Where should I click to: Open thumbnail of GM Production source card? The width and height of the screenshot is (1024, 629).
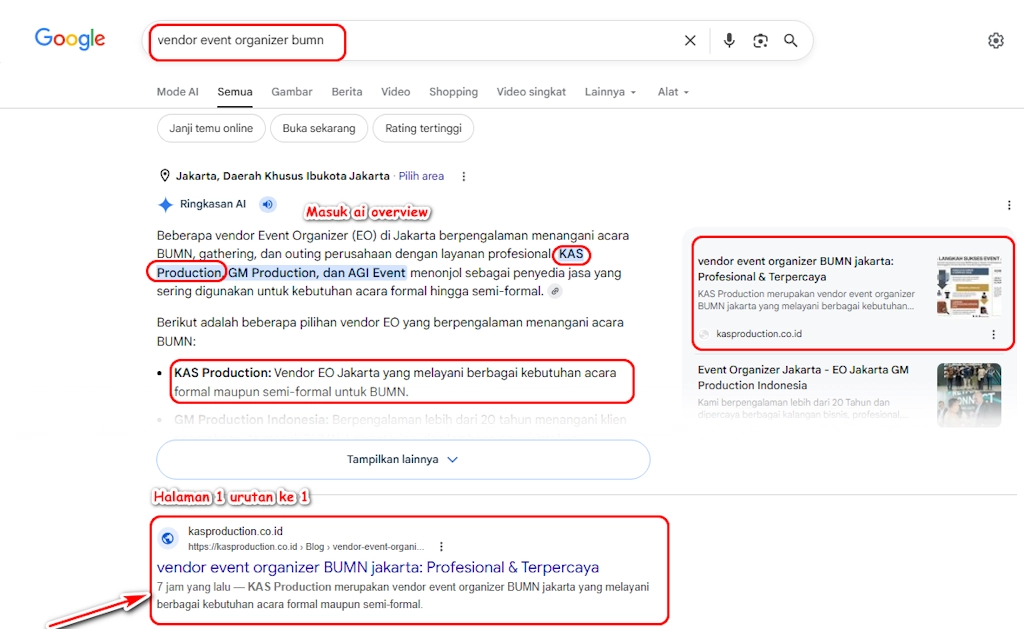point(969,395)
